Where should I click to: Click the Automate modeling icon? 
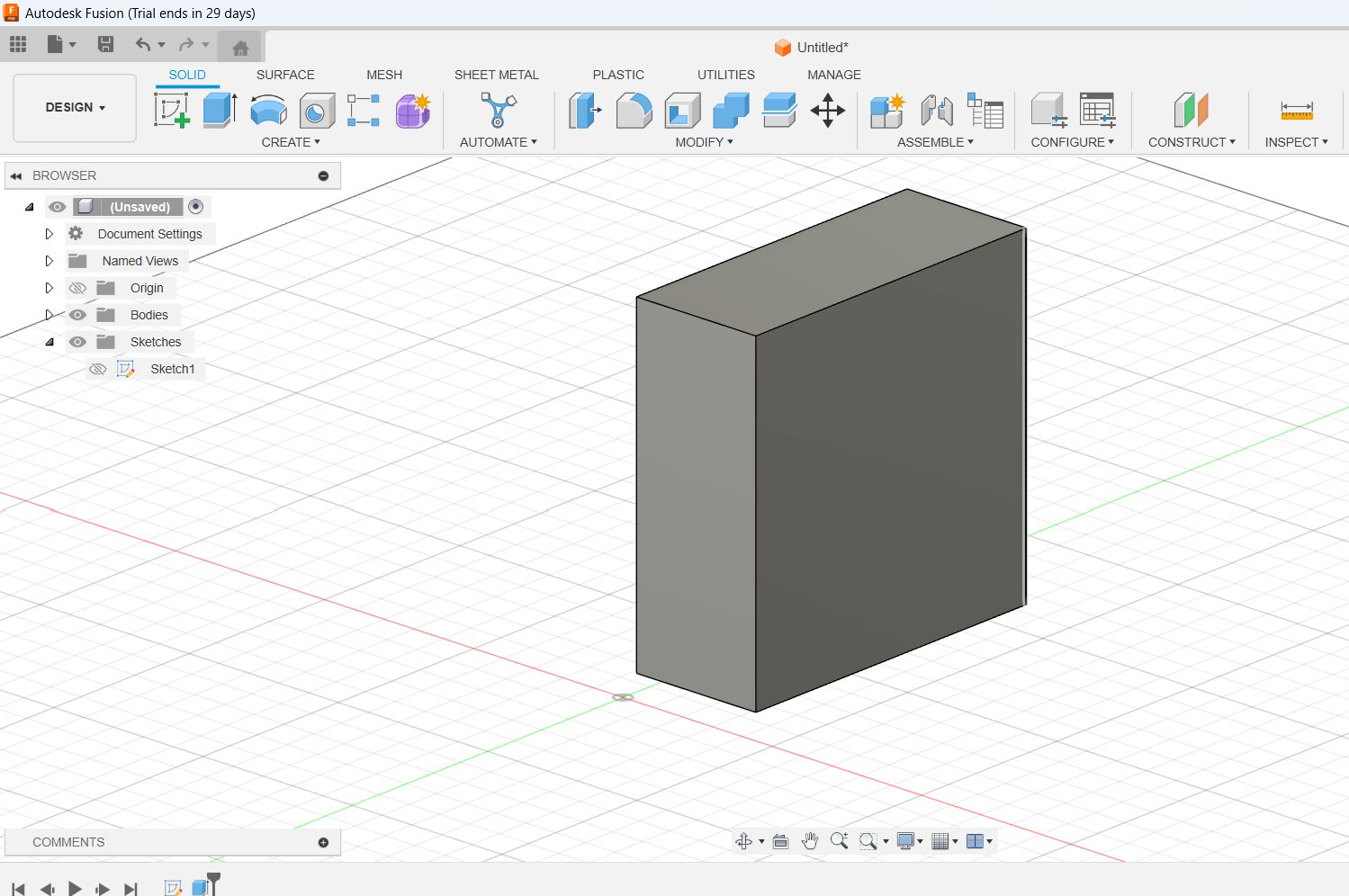[x=498, y=111]
